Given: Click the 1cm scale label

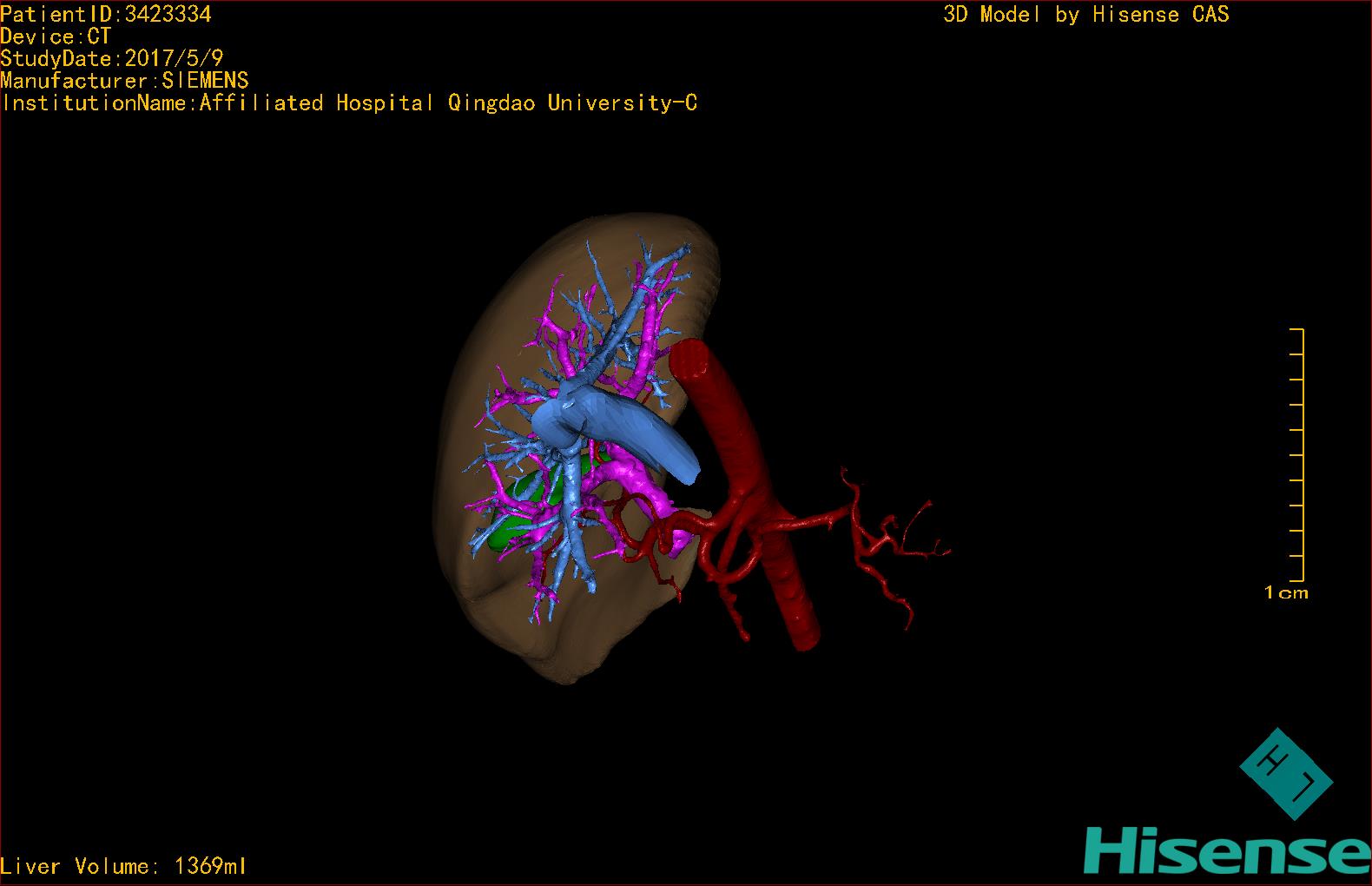Looking at the screenshot, I should tap(1286, 593).
